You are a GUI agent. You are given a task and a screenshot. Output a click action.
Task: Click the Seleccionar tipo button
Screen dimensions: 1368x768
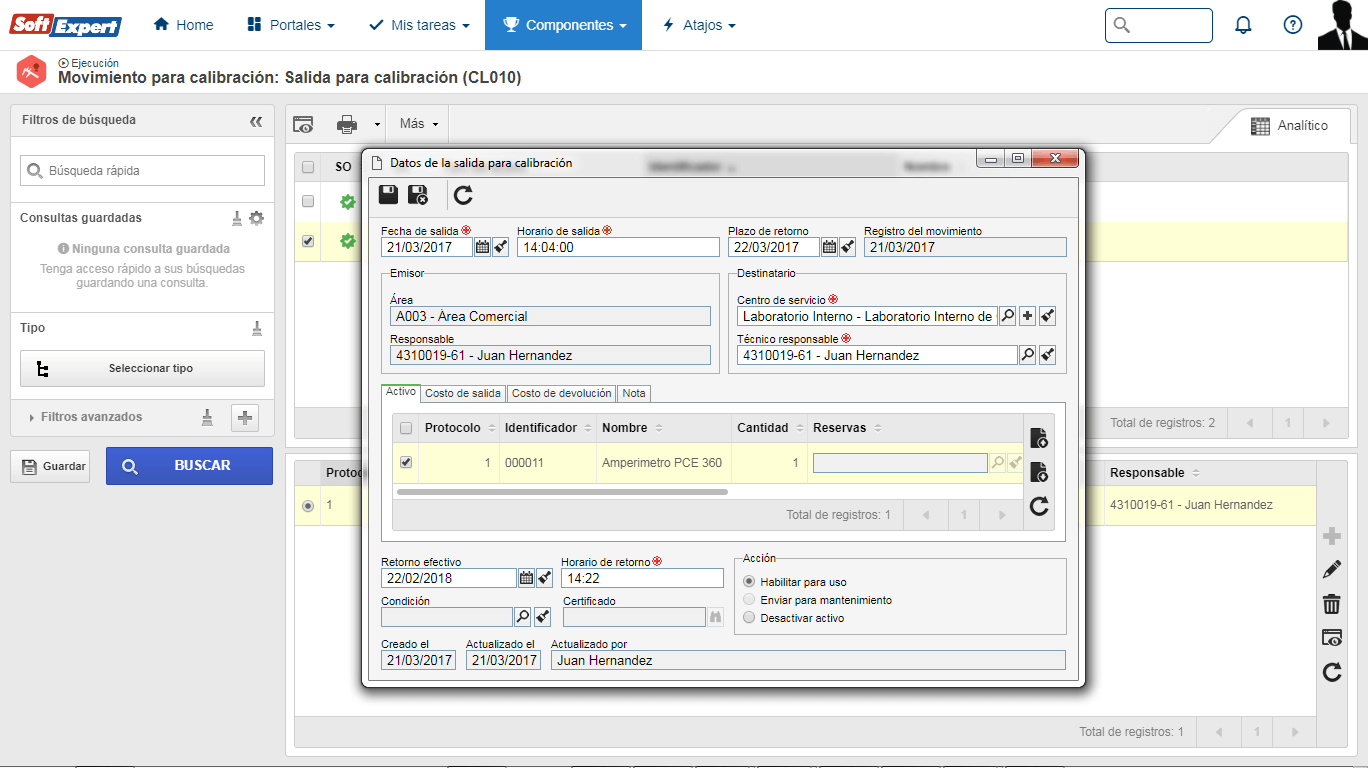pyautogui.click(x=142, y=368)
